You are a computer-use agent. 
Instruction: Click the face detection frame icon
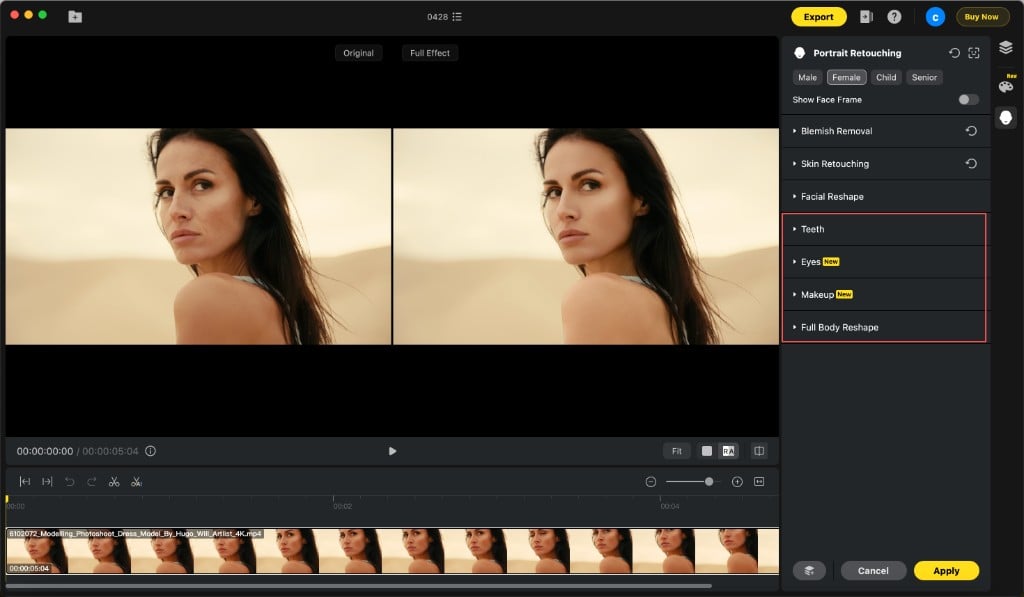coord(974,53)
